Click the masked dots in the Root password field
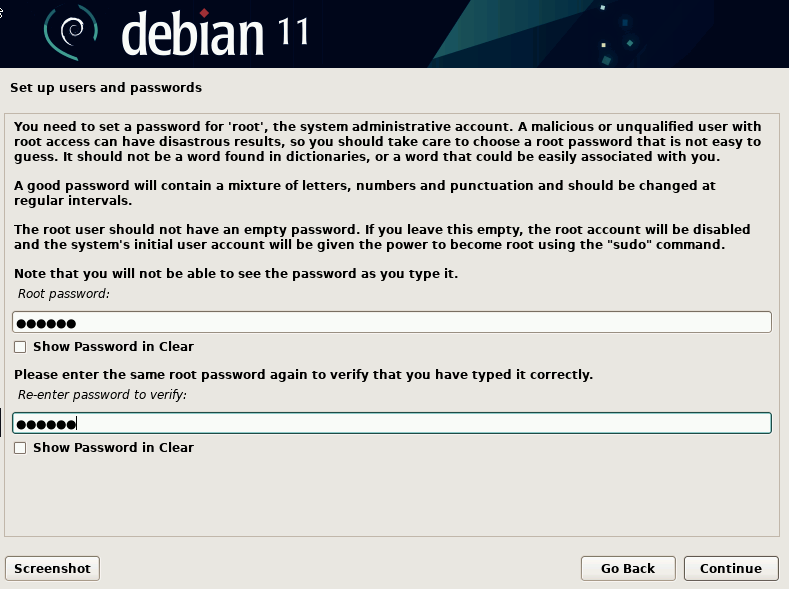This screenshot has width=789, height=589. coord(47,322)
